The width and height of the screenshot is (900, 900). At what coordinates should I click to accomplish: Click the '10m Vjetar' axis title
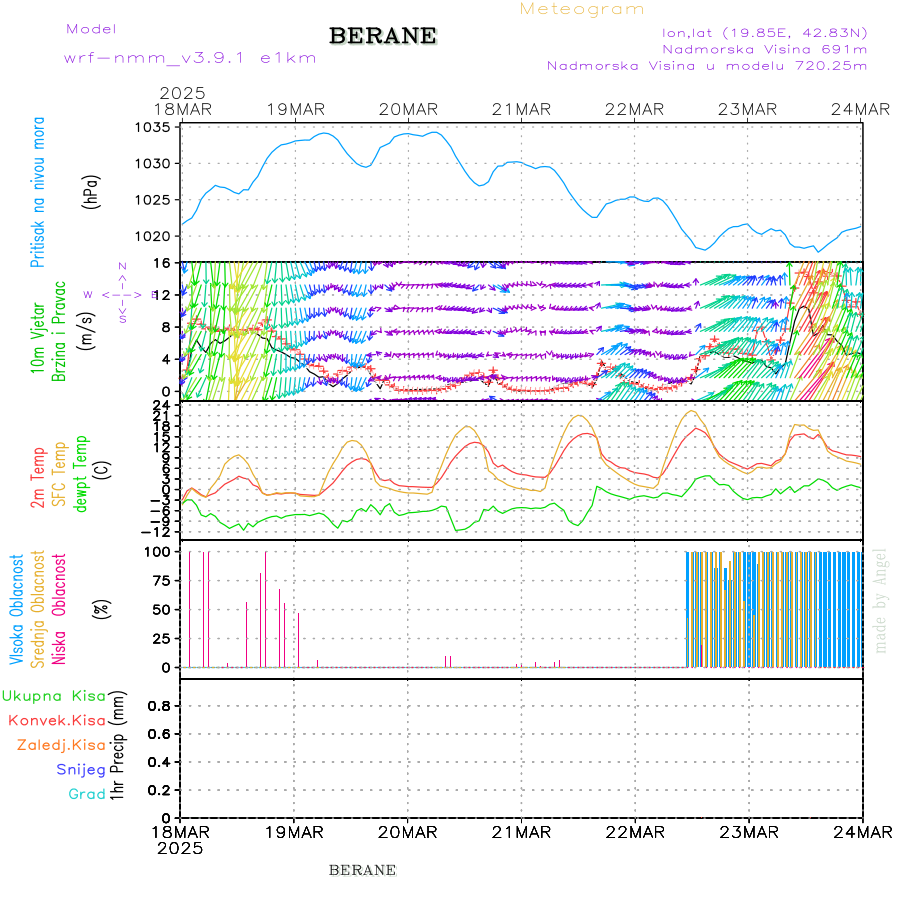tap(37, 338)
